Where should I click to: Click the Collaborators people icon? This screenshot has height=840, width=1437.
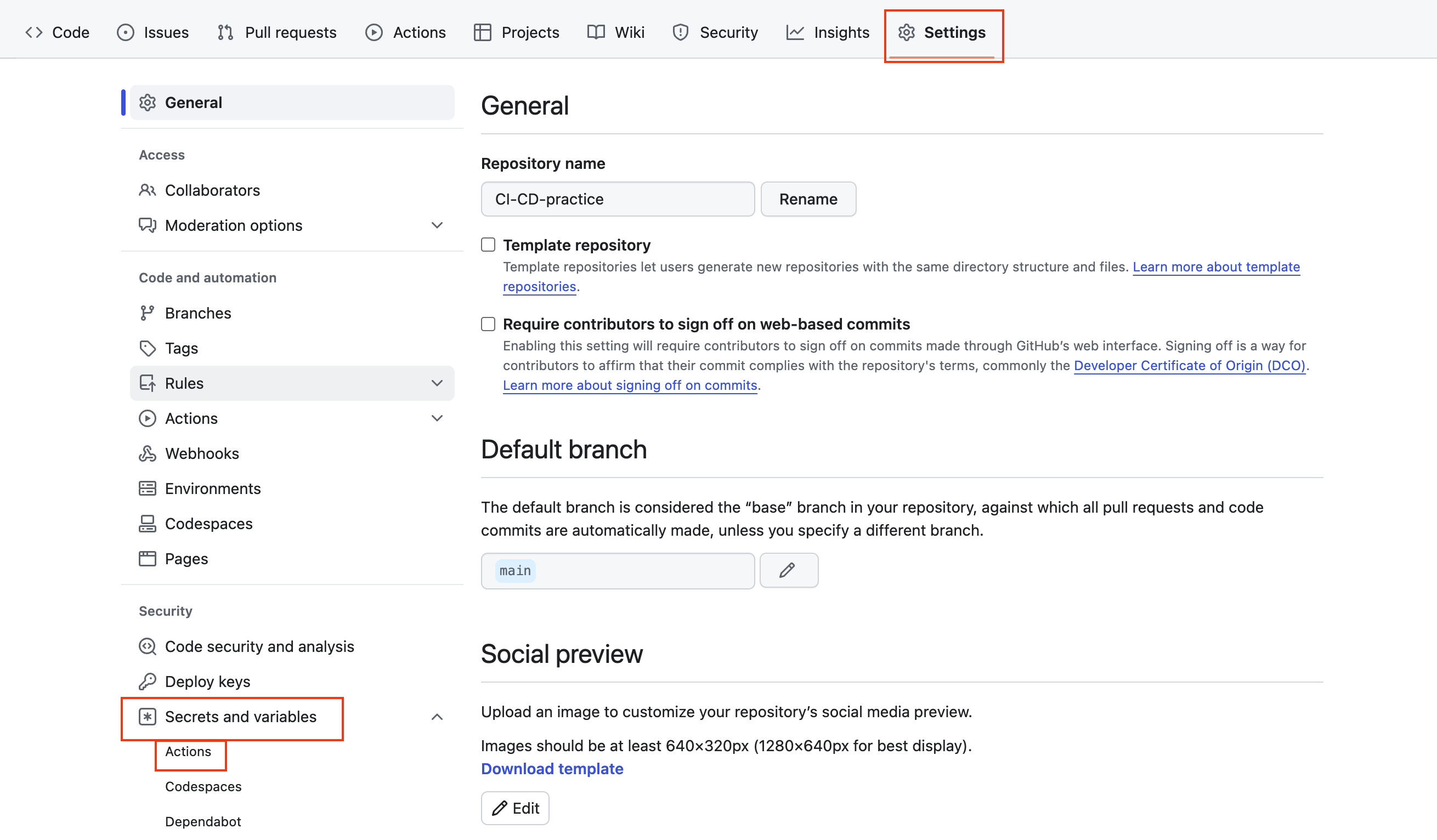pos(147,190)
